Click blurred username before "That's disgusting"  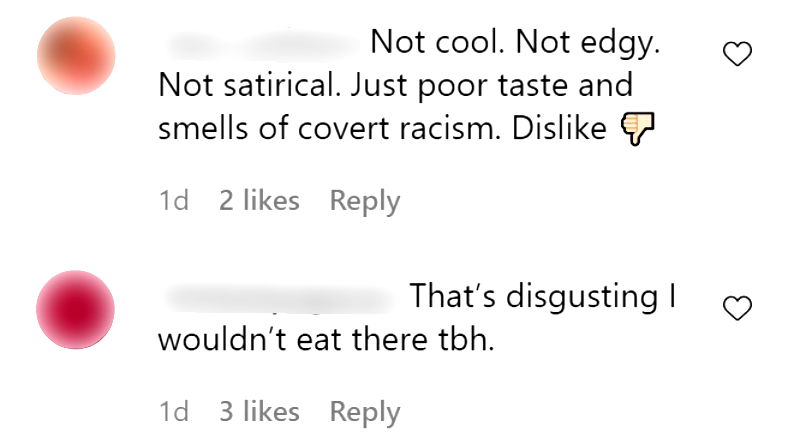click(x=280, y=299)
